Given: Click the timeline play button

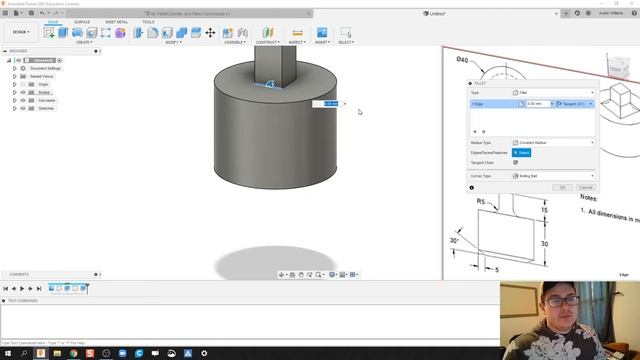Looking at the screenshot, I should click(22, 289).
